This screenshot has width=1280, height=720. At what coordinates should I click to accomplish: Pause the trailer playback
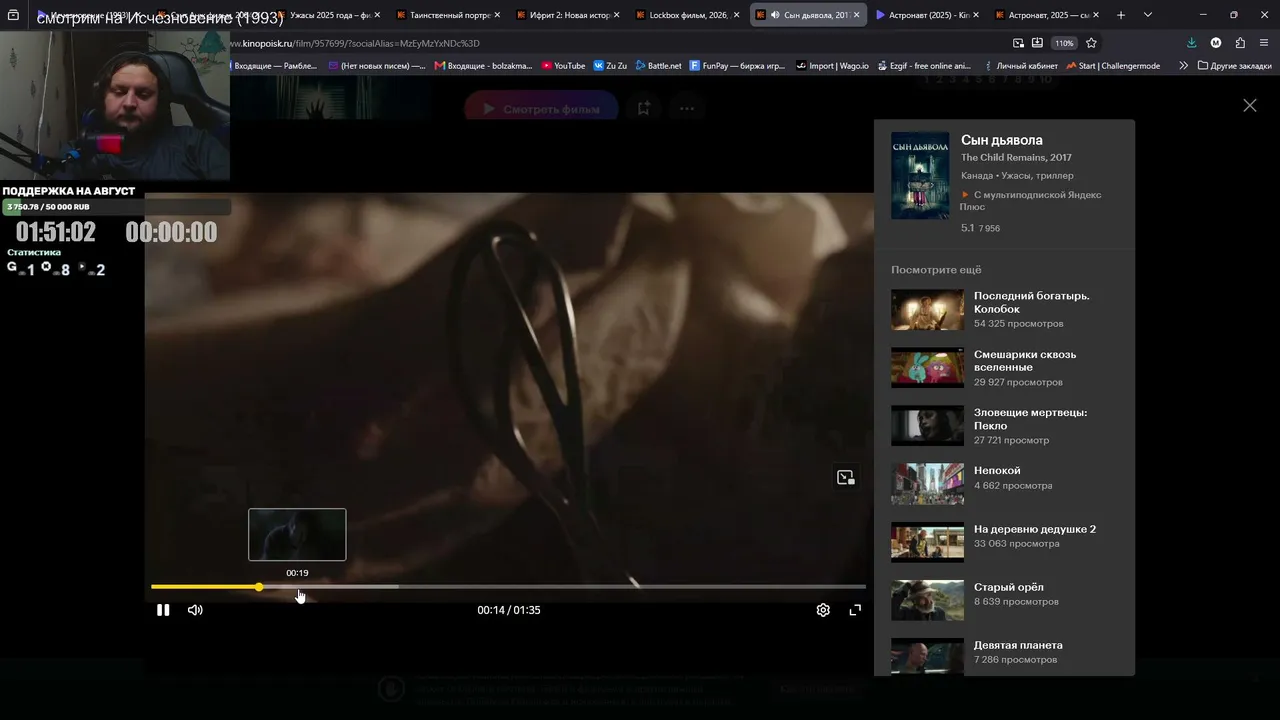coord(163,610)
